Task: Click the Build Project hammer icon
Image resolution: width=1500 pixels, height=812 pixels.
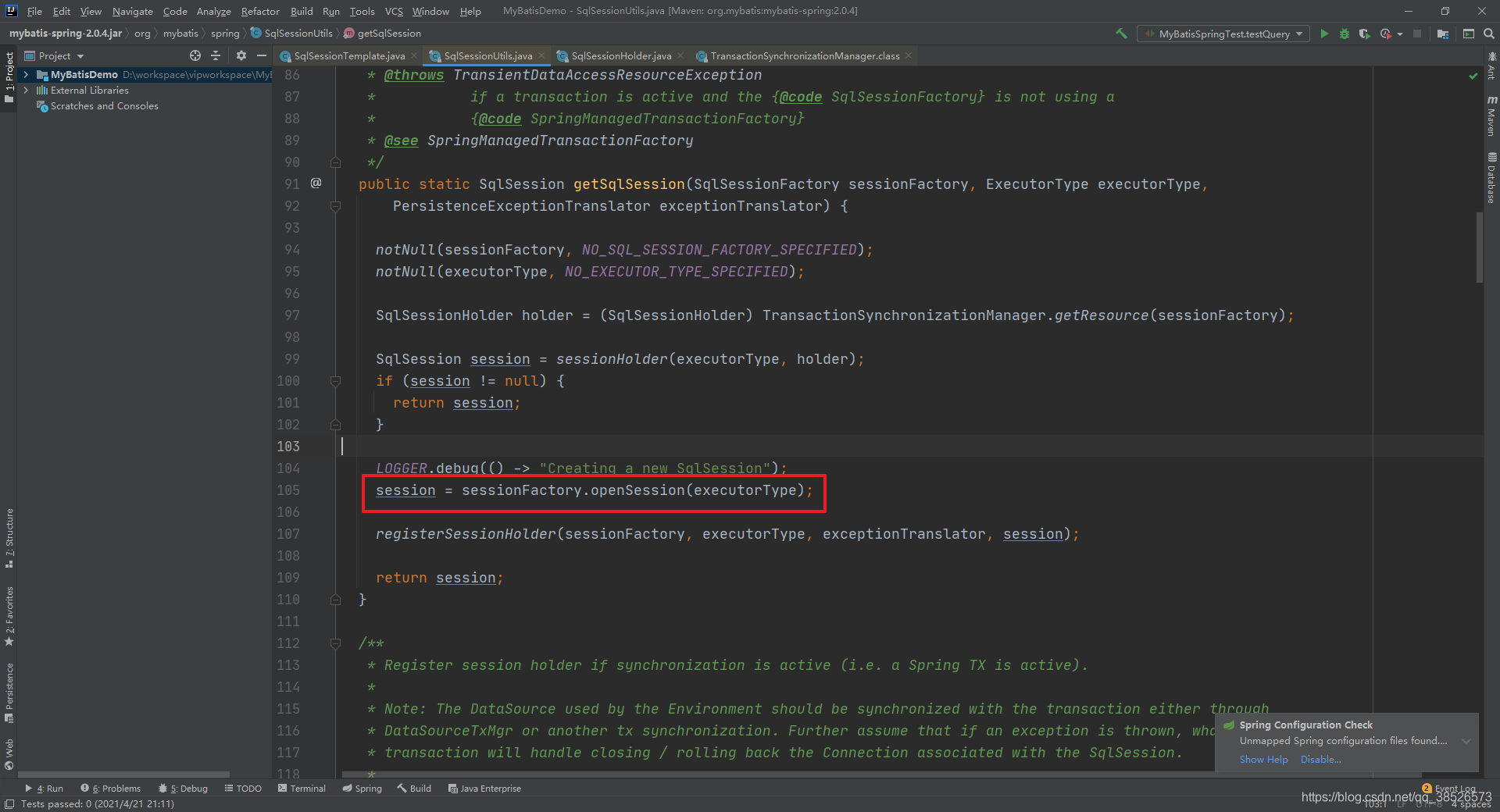Action: tap(1121, 34)
